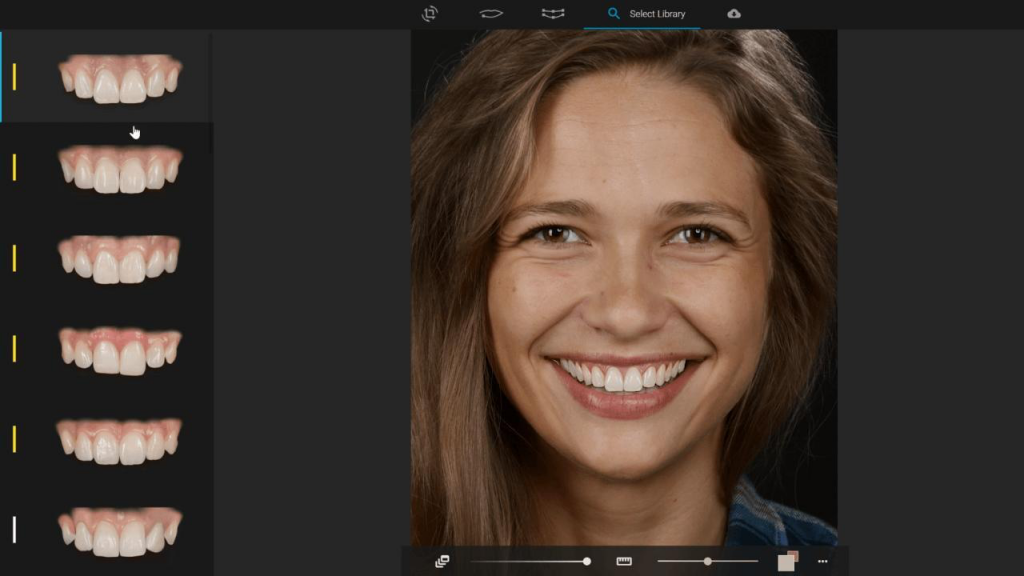Choose the sixth smile template thumbnail
The height and width of the screenshot is (576, 1024).
point(120,531)
